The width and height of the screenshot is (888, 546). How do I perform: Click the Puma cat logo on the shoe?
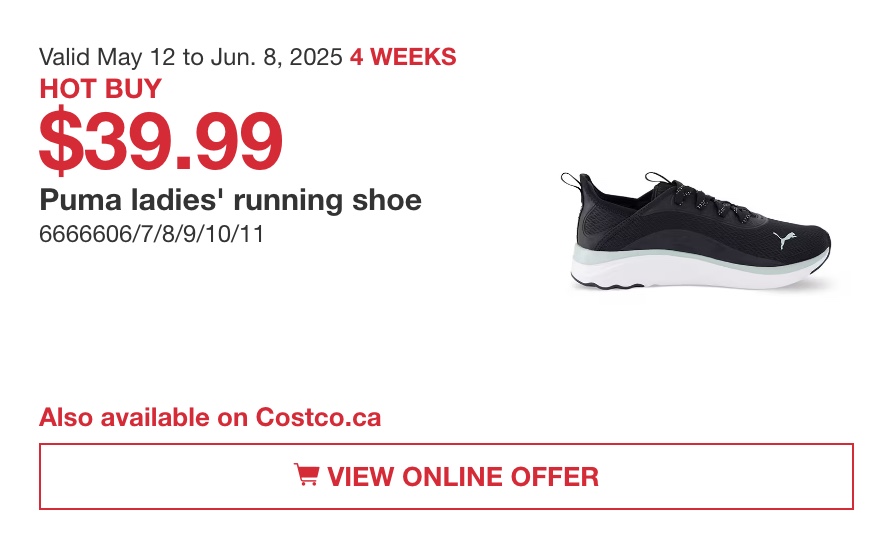pos(784,240)
